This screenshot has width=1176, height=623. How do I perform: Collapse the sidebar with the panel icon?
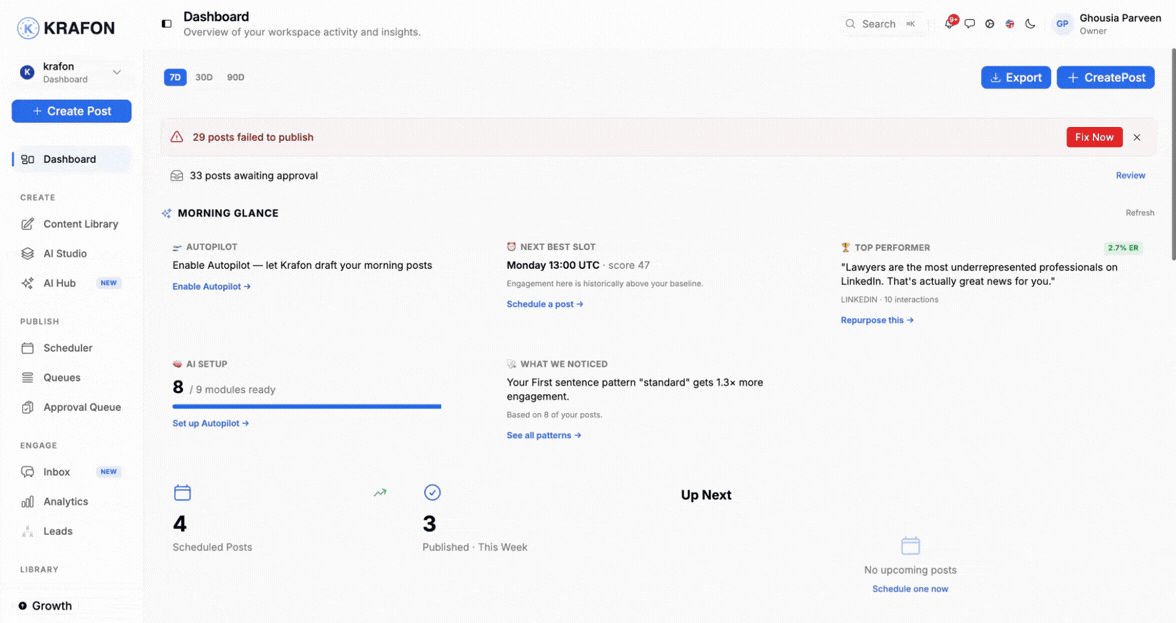pos(166,24)
